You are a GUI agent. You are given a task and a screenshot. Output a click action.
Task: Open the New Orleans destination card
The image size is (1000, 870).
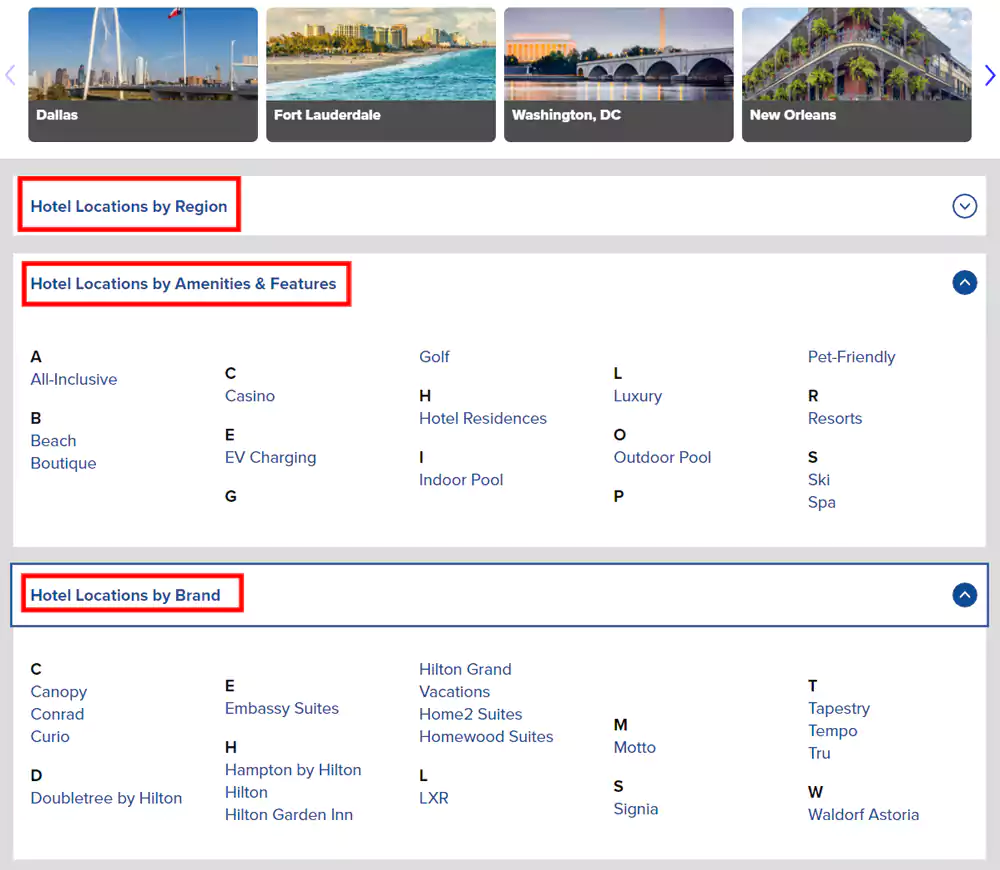(x=857, y=74)
